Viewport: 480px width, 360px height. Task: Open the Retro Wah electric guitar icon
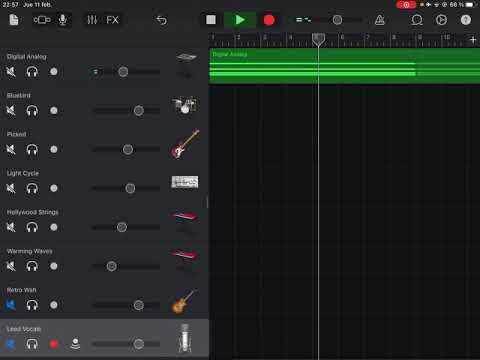click(184, 301)
